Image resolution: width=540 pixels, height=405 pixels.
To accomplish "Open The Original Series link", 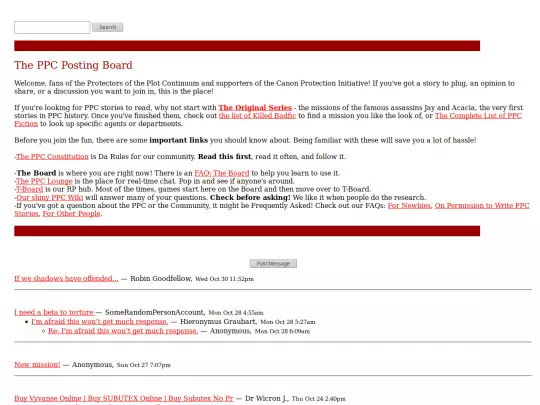I will [x=255, y=107].
